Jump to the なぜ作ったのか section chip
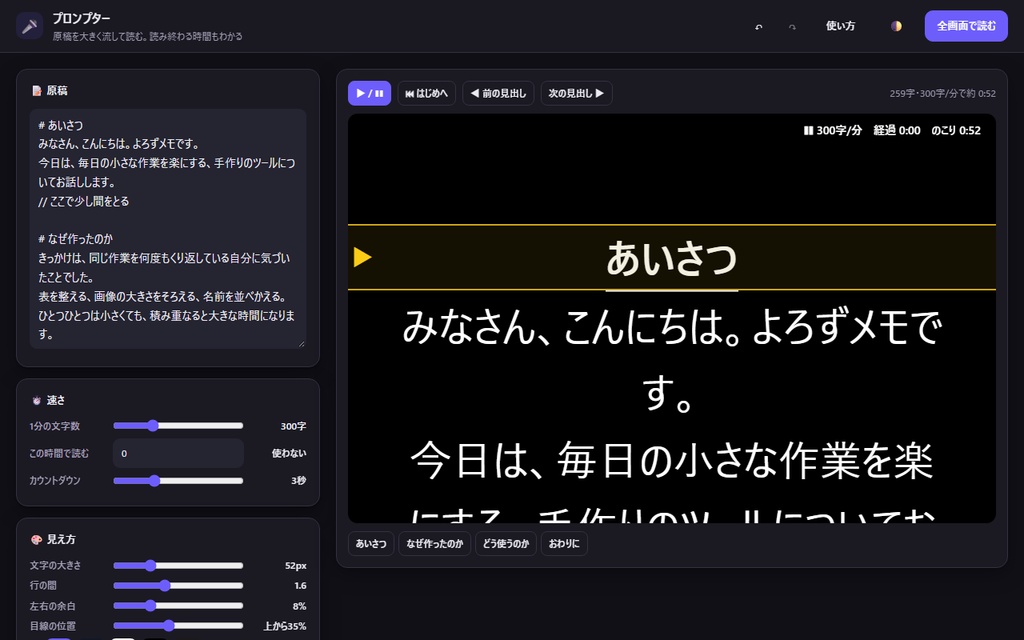1024x640 pixels. [434, 543]
